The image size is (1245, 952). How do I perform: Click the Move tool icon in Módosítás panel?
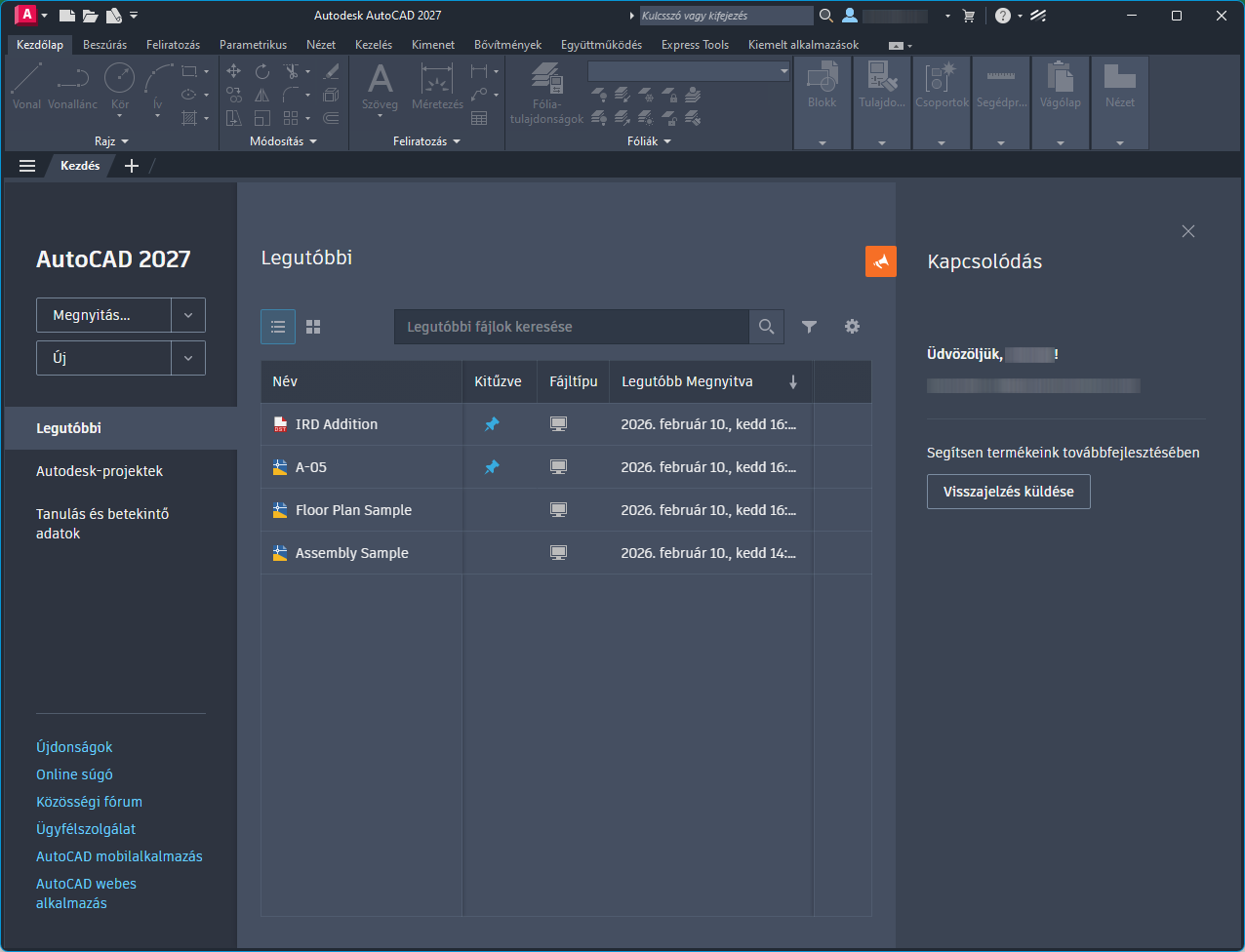(x=233, y=71)
